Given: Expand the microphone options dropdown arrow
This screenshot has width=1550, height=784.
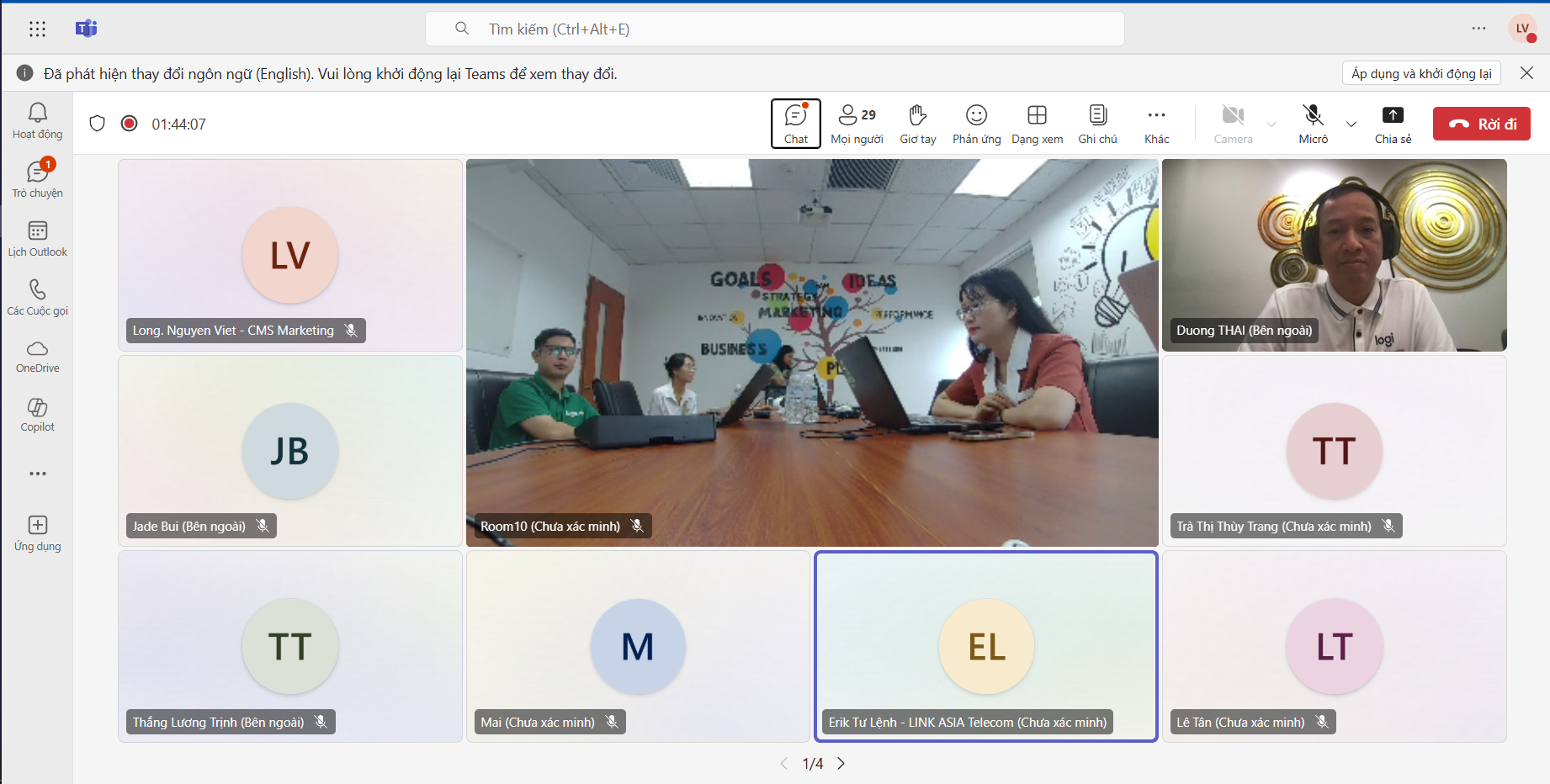Looking at the screenshot, I should point(1351,124).
